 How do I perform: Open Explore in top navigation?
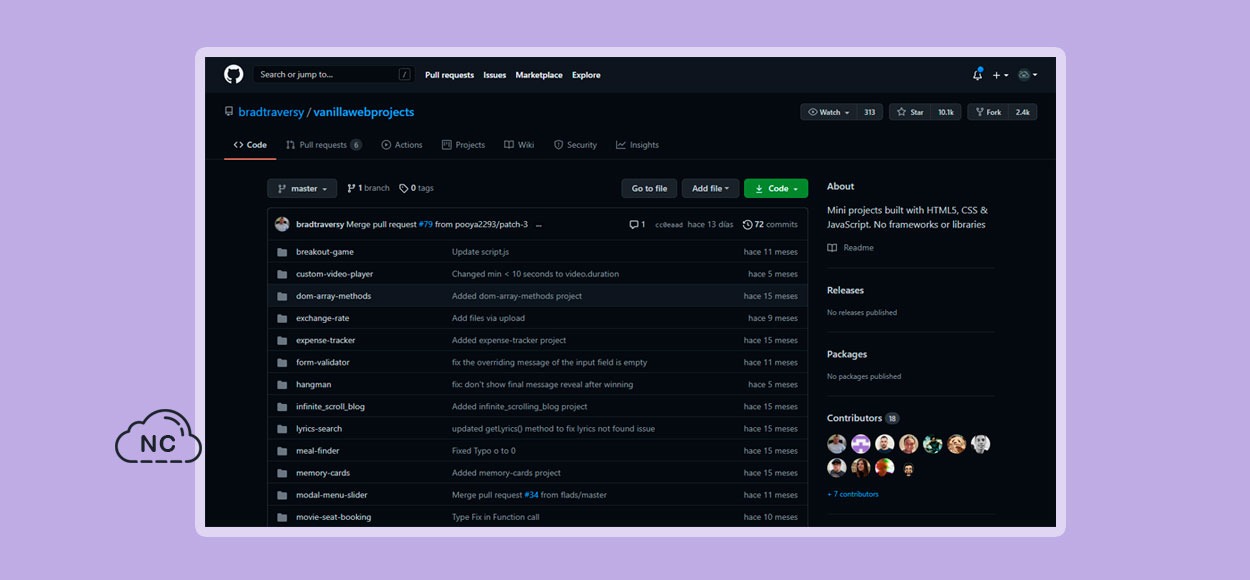click(586, 75)
